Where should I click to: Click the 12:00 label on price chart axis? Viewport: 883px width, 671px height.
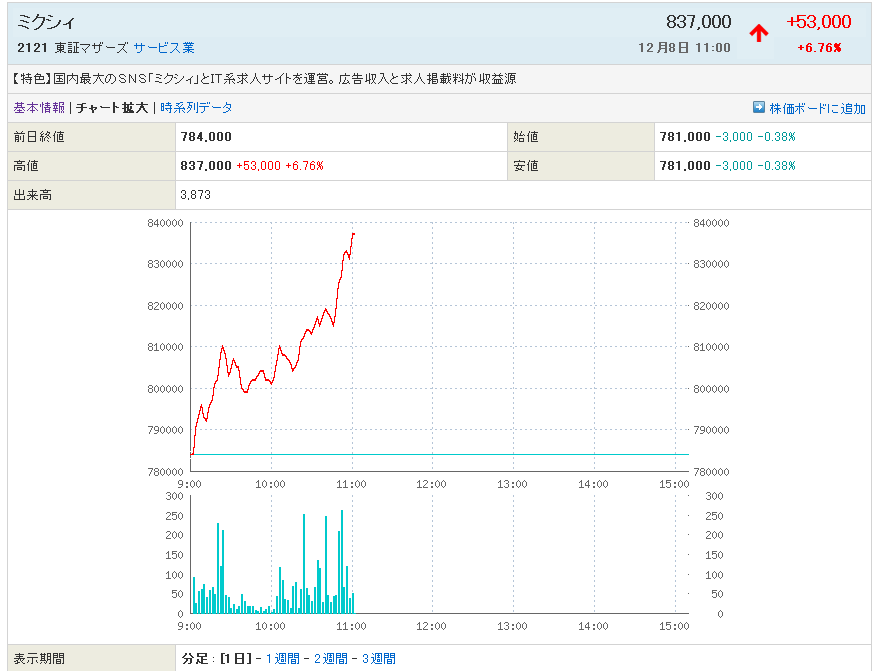point(431,484)
